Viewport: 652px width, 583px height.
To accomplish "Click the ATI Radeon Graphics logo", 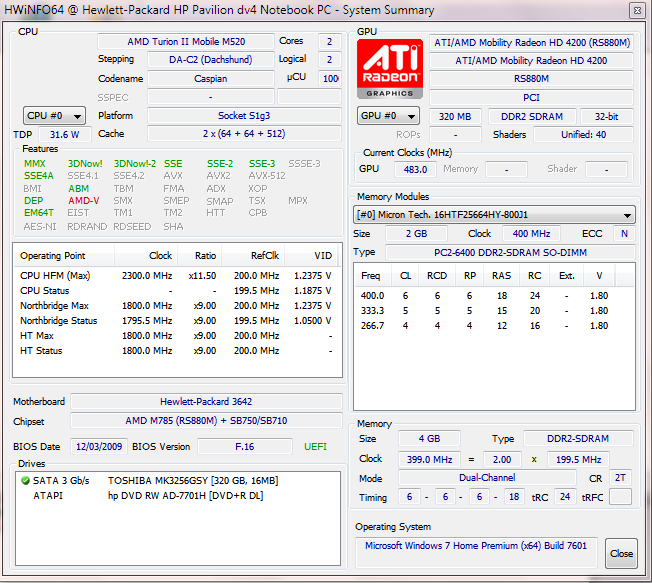I will 390,69.
